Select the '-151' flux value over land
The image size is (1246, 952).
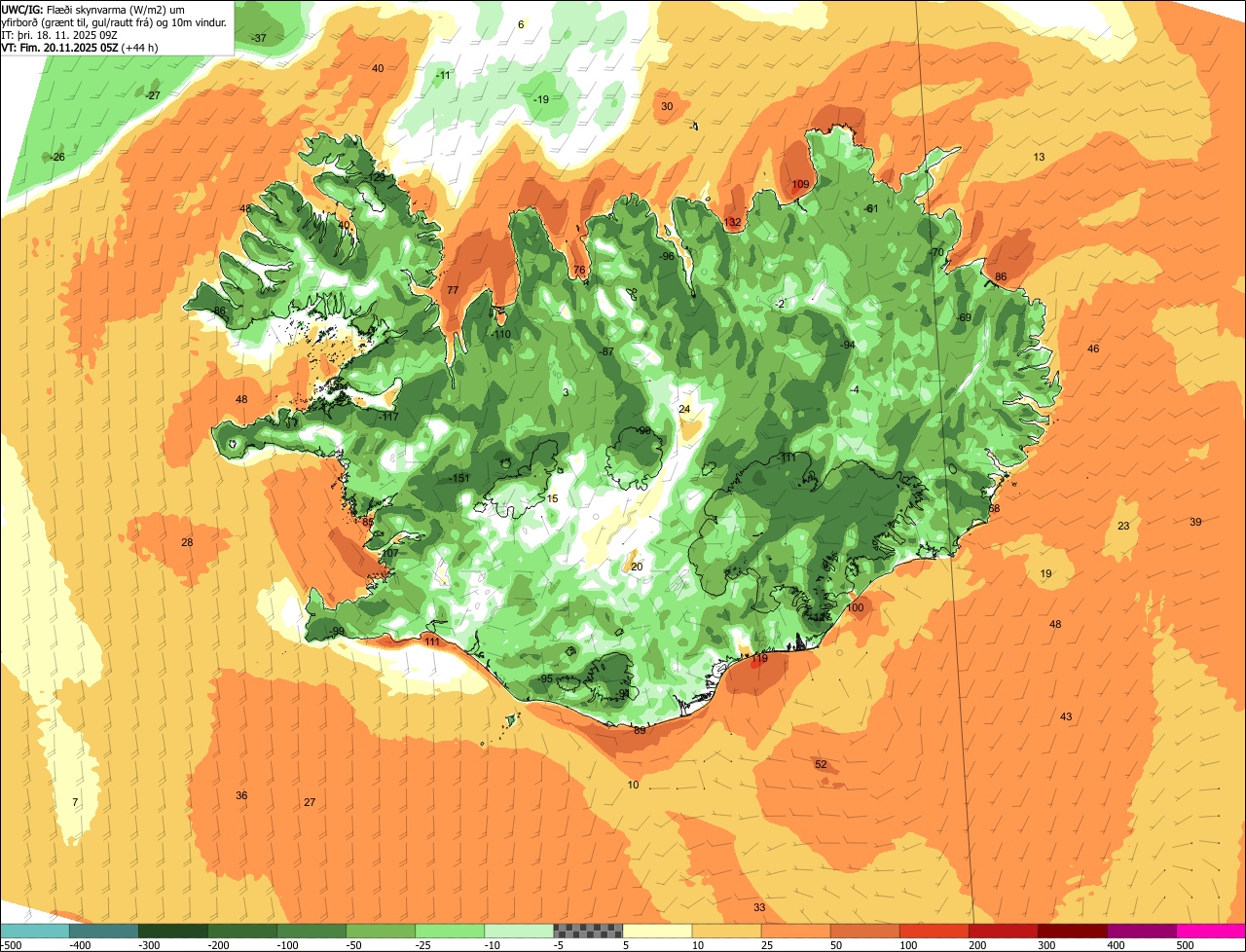pyautogui.click(x=460, y=478)
